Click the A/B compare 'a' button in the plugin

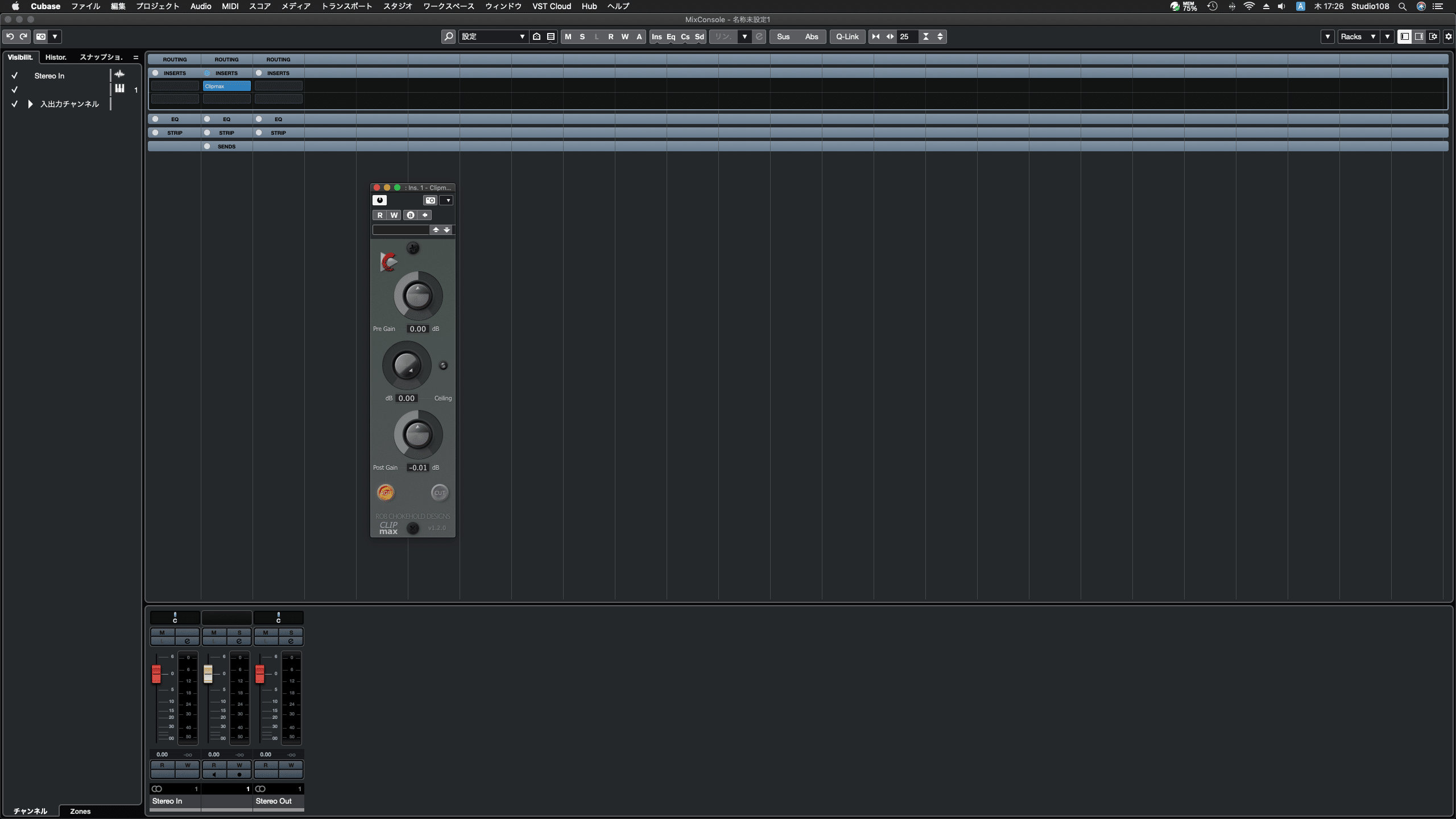[411, 215]
